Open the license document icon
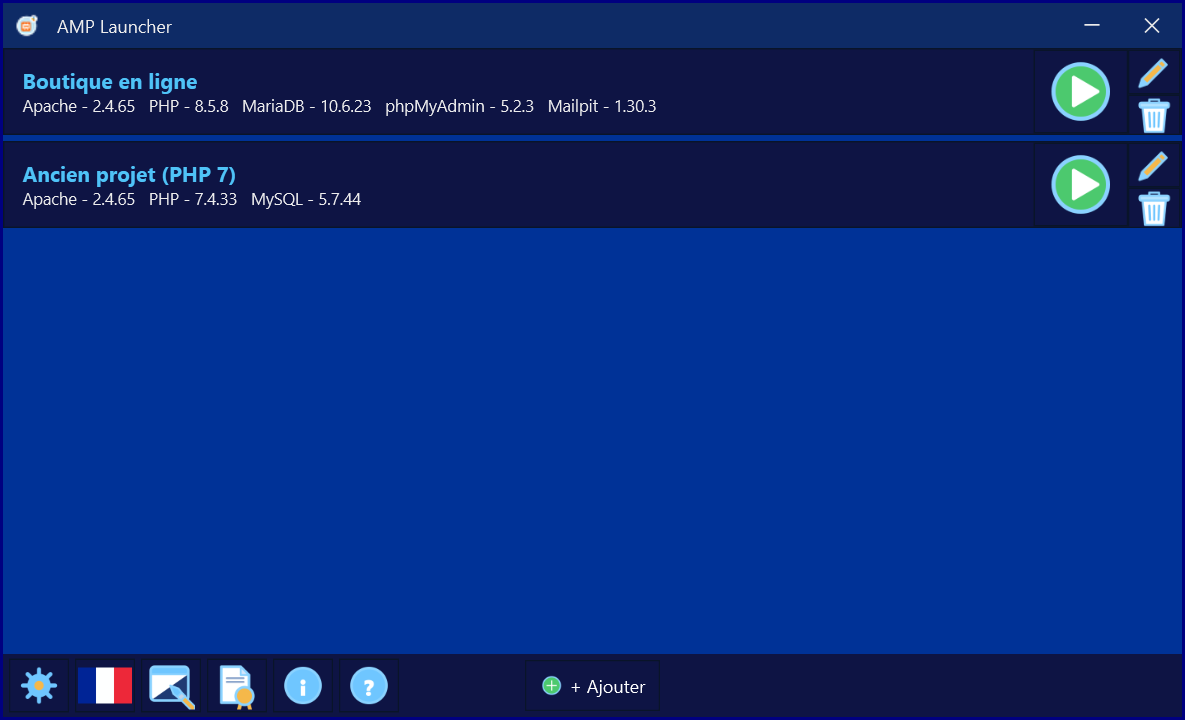Image resolution: width=1185 pixels, height=720 pixels. 237,687
